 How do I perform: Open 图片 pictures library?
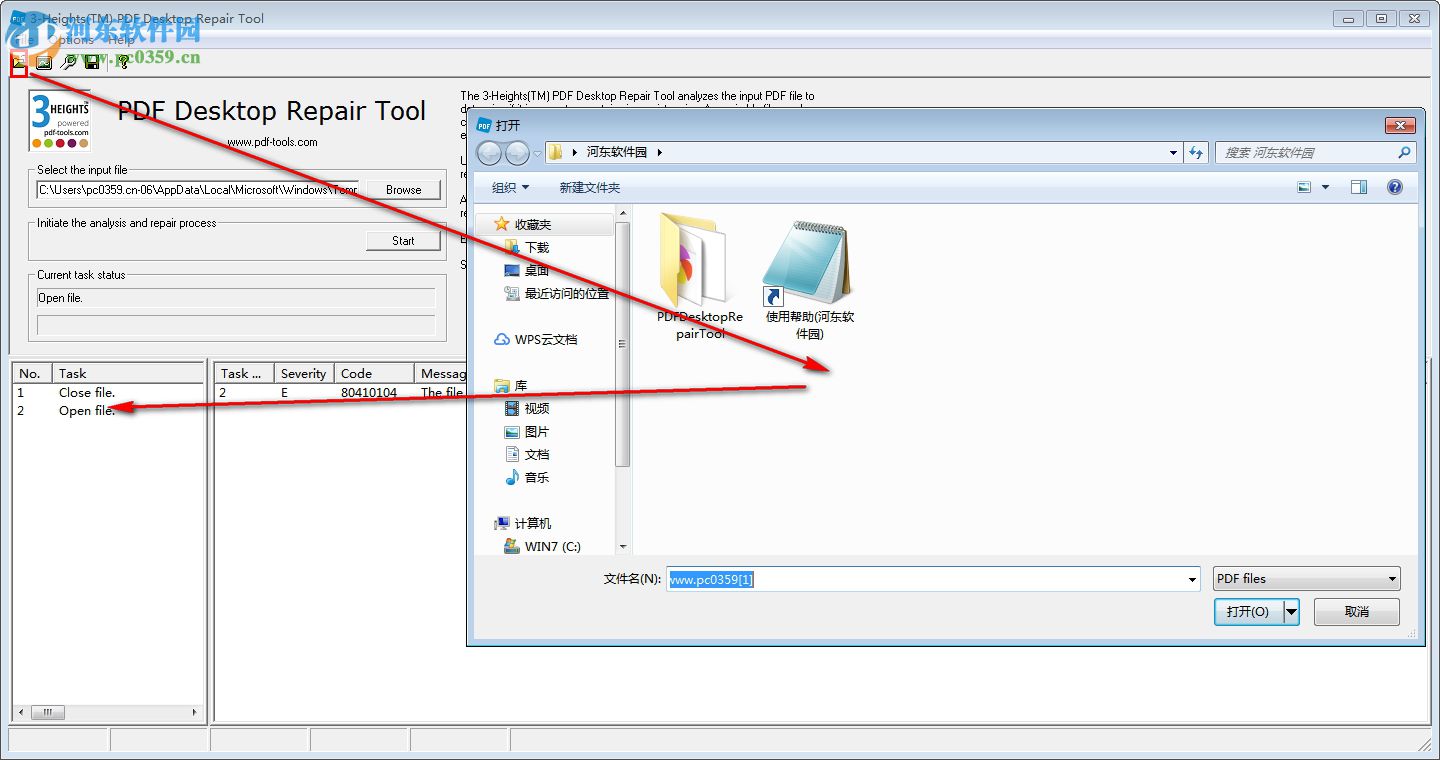tap(527, 432)
